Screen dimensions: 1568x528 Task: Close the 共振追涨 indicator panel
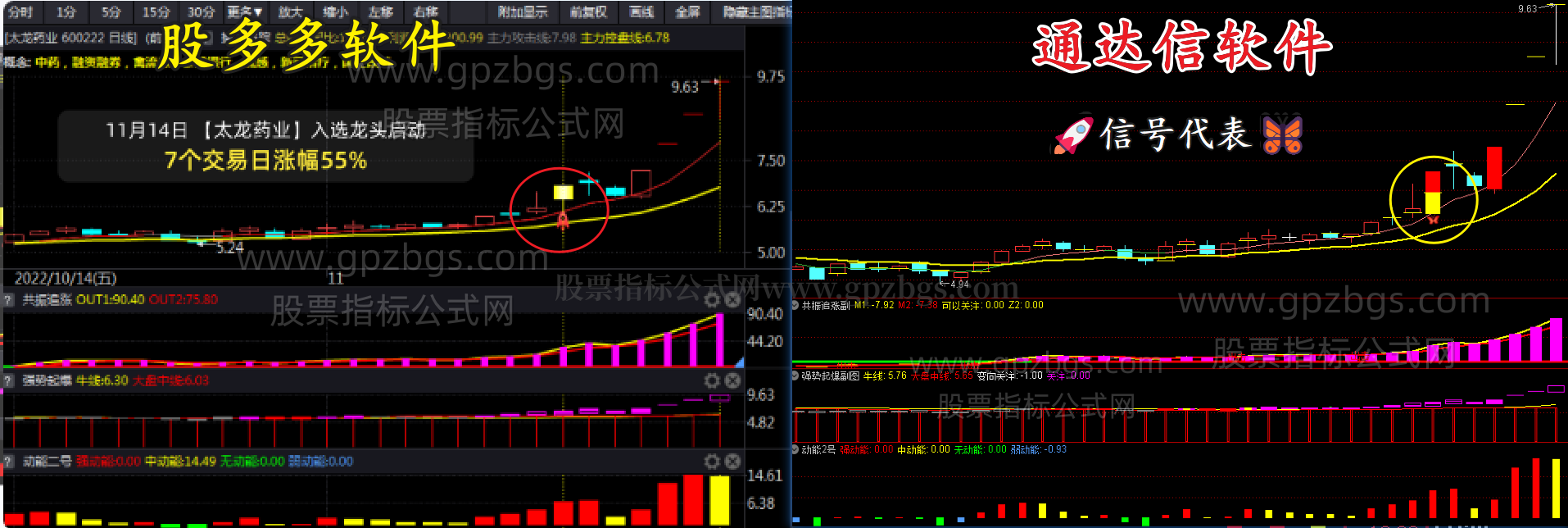click(x=732, y=300)
